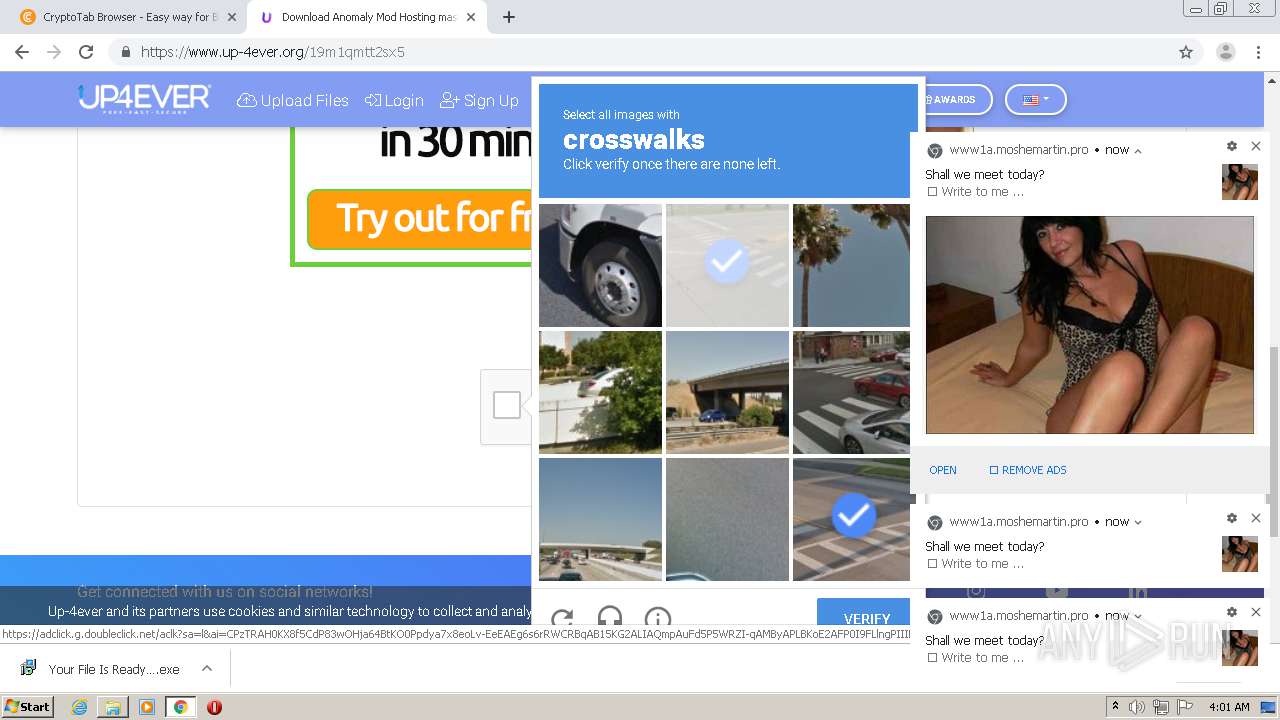Select the overpass bridge captcha tile
The image size is (1280, 720).
(727, 392)
